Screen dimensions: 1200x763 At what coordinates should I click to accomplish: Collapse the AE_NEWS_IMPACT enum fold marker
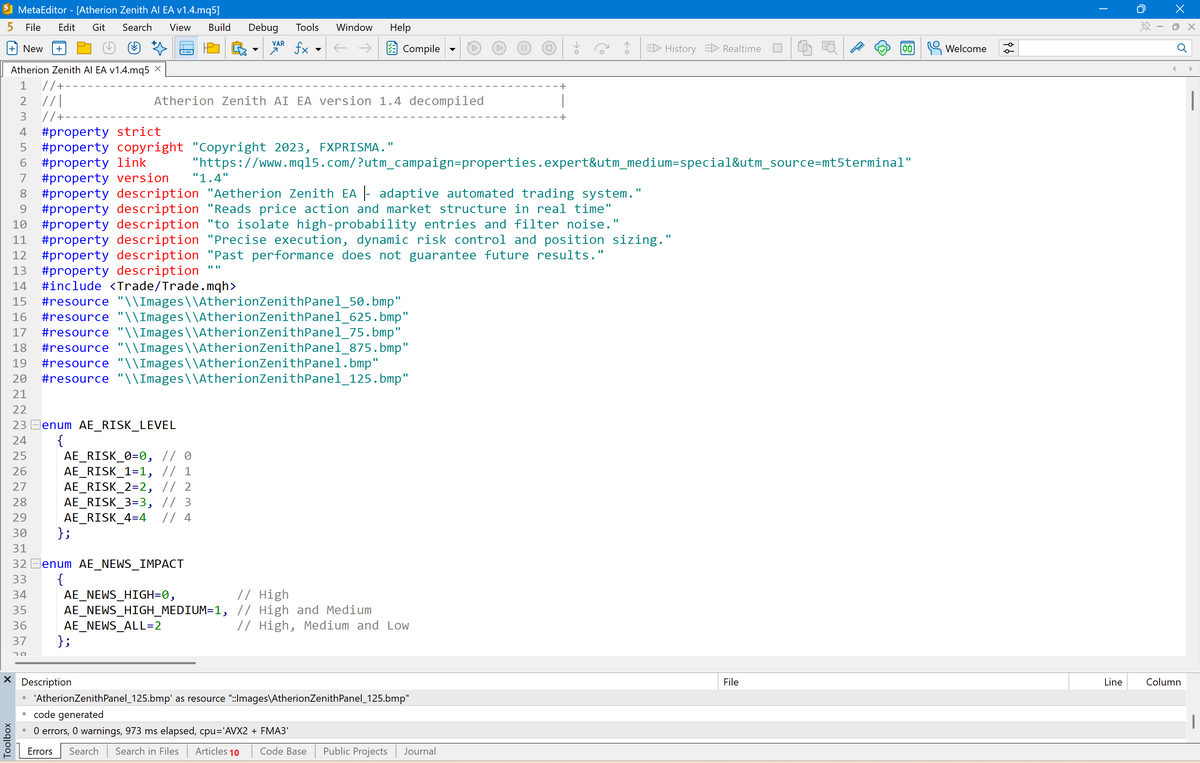(x=35, y=564)
